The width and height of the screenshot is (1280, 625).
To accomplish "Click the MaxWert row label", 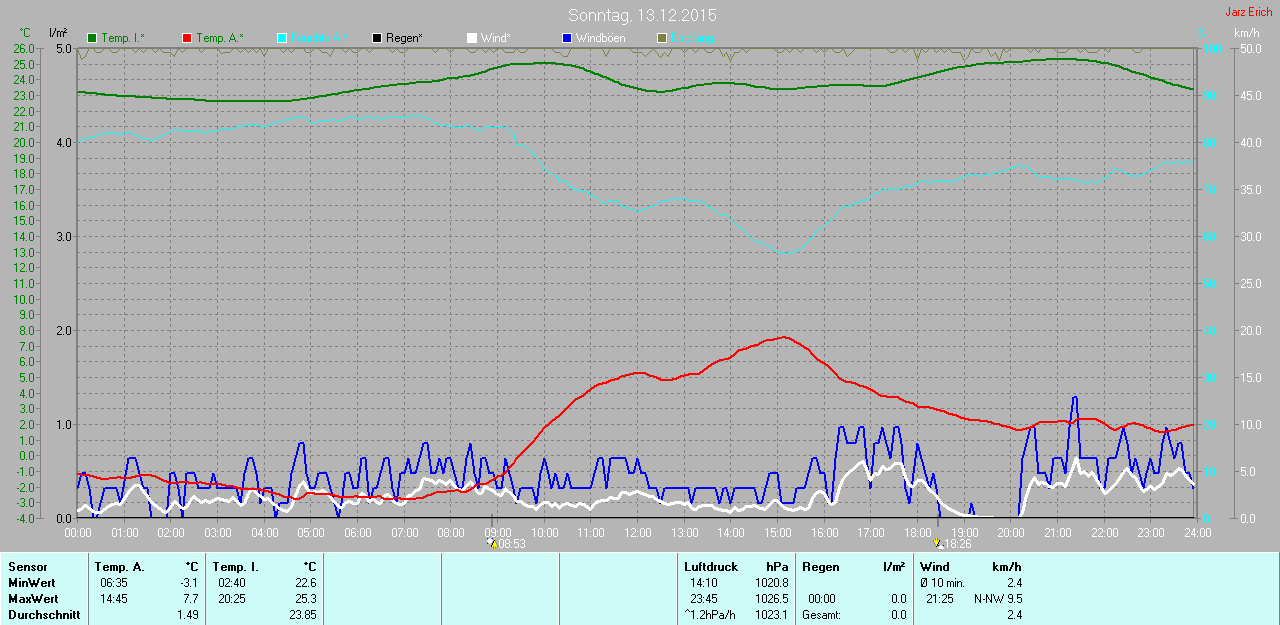I will pos(31,598).
